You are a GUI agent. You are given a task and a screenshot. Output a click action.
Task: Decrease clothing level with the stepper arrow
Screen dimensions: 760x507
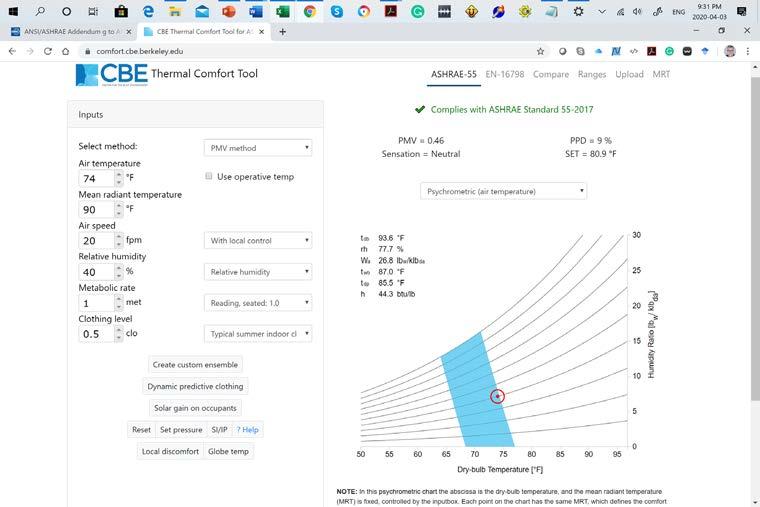tap(119, 337)
